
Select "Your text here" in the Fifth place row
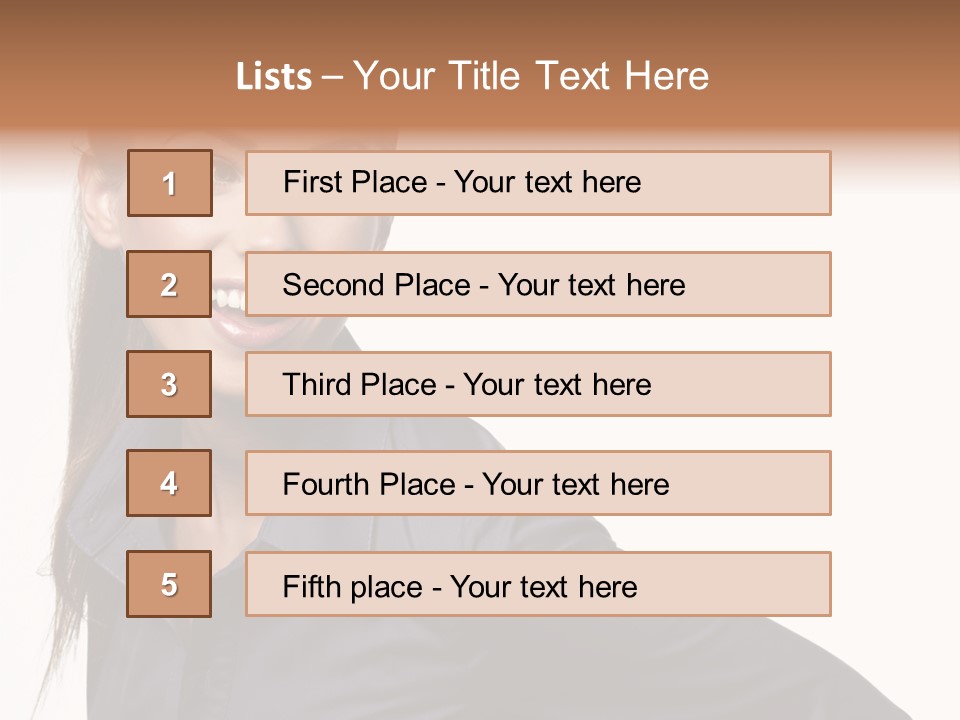(543, 586)
